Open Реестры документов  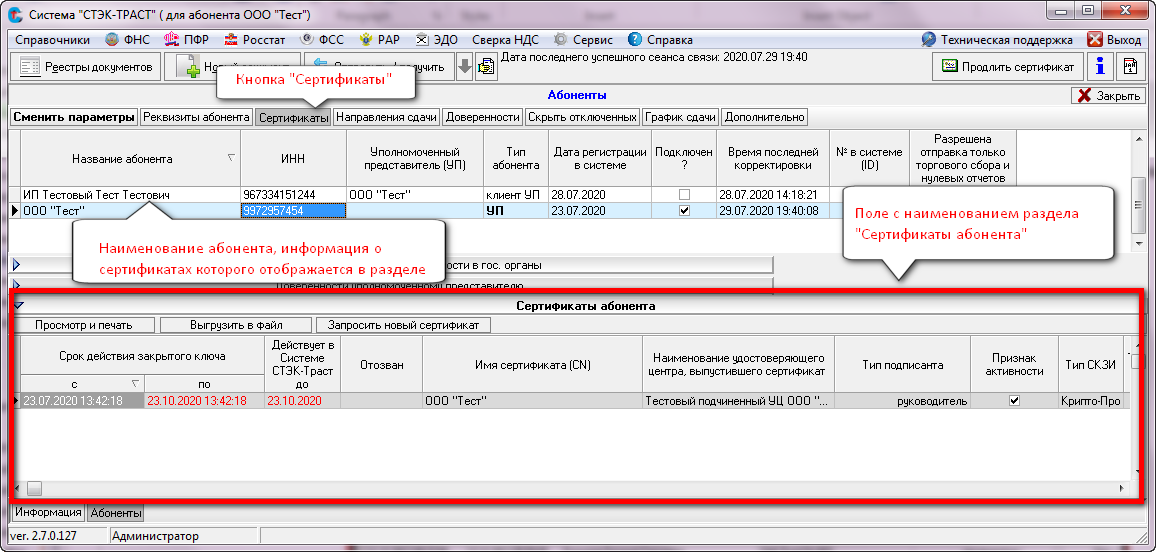pyautogui.click(x=86, y=67)
